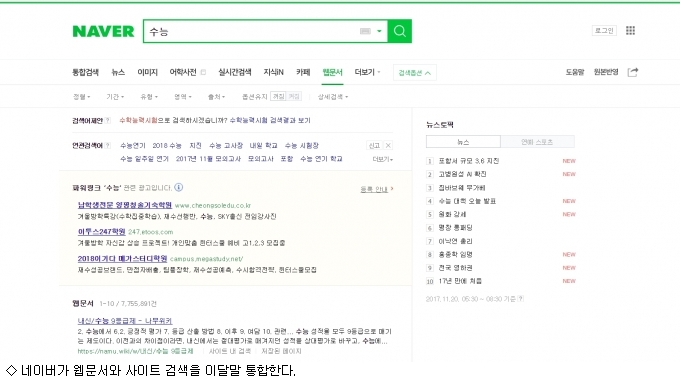
Task: Switch to the 뉴스 search tab
Action: (118, 72)
